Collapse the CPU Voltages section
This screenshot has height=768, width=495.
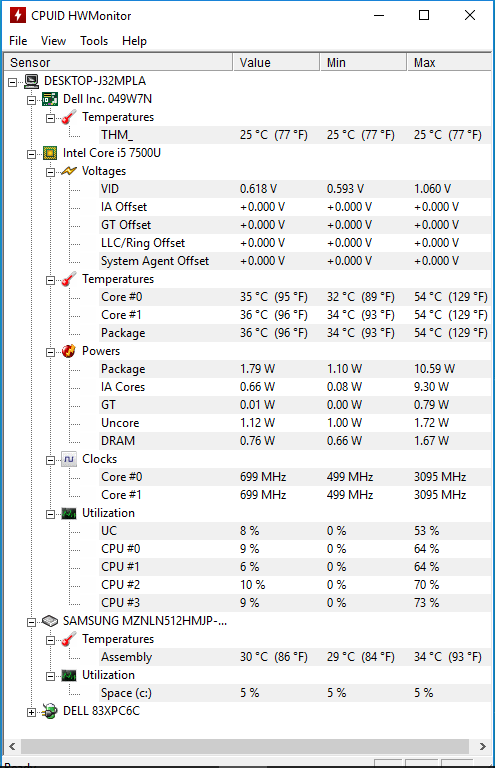click(x=50, y=172)
